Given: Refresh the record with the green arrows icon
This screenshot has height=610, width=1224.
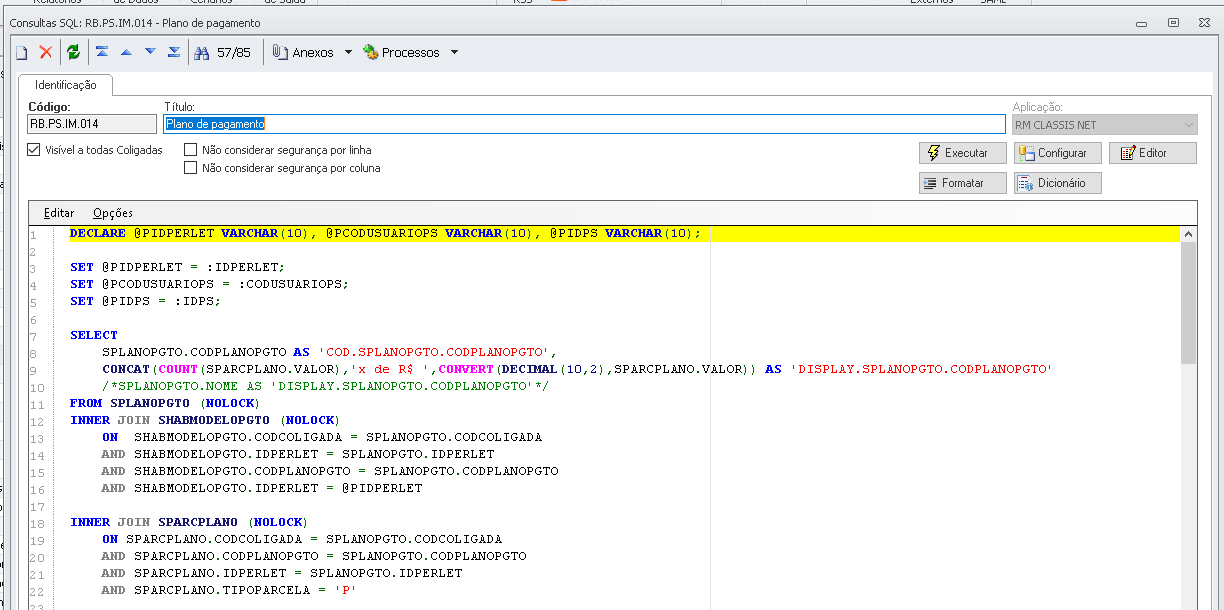Looking at the screenshot, I should pos(73,52).
